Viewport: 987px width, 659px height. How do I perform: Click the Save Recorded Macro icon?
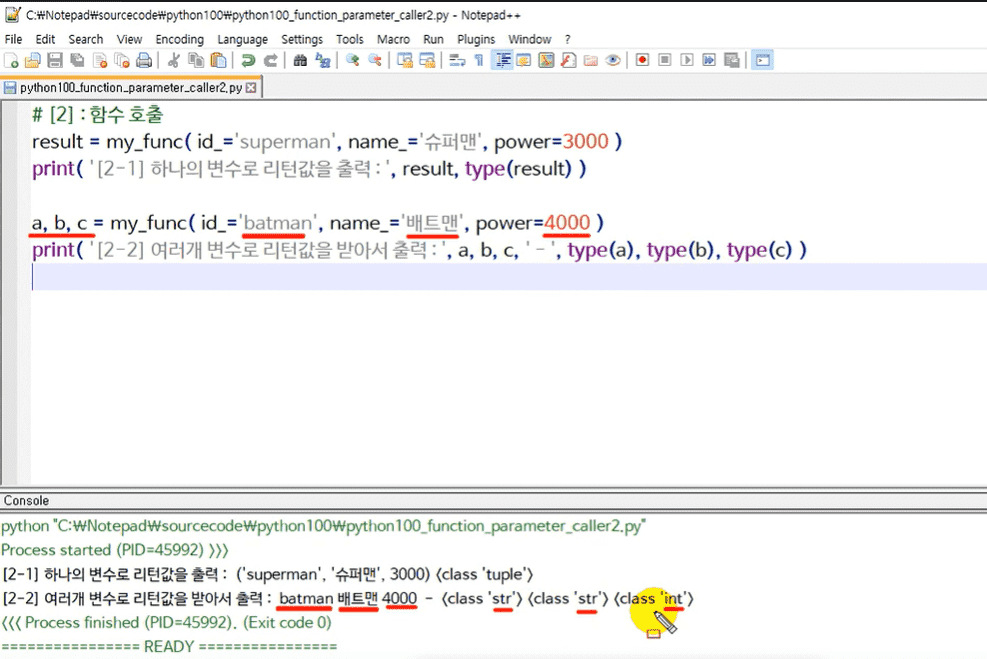pyautogui.click(x=731, y=60)
